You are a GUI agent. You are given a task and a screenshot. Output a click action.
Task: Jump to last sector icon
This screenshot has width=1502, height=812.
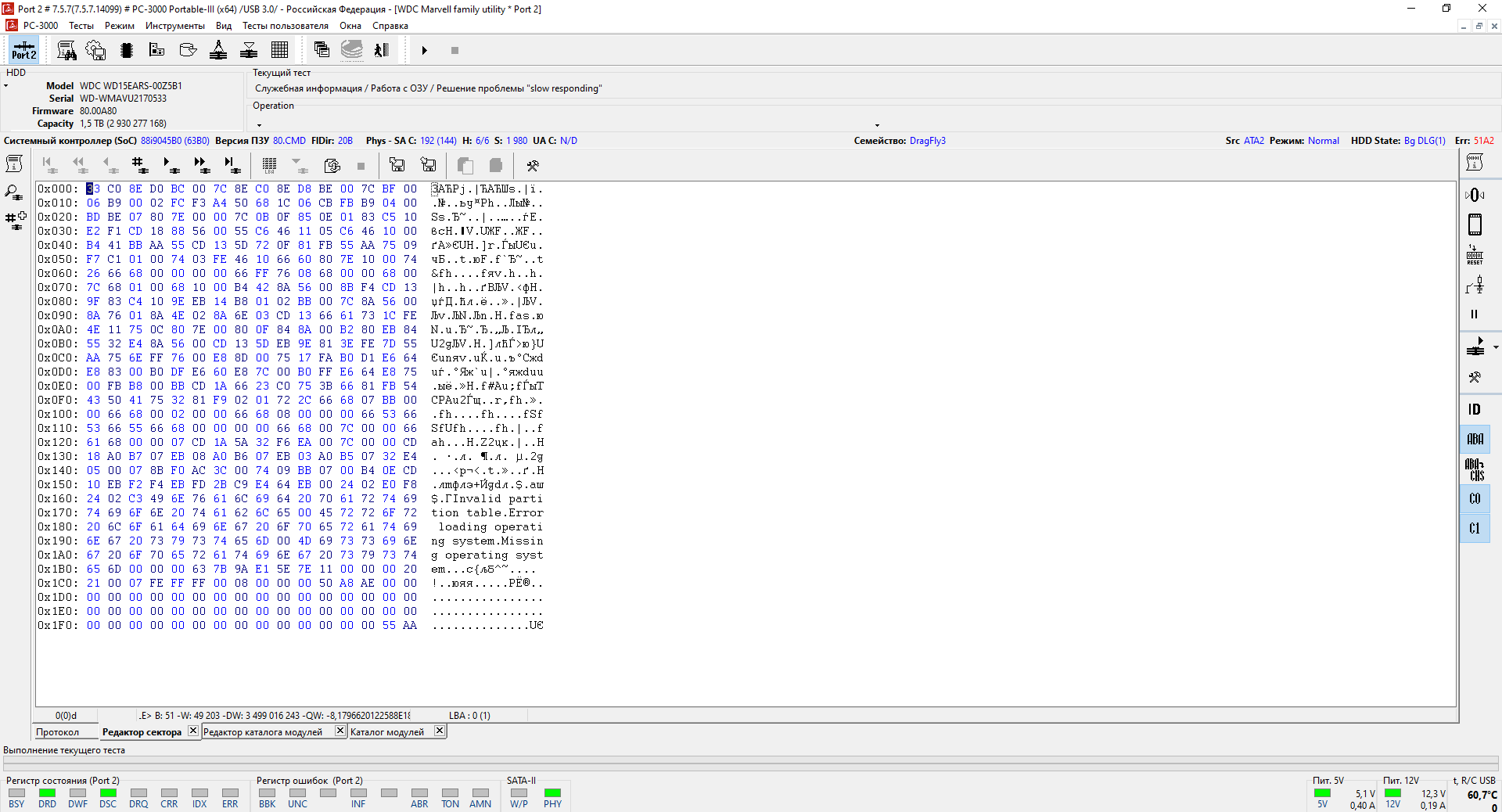[x=231, y=165]
